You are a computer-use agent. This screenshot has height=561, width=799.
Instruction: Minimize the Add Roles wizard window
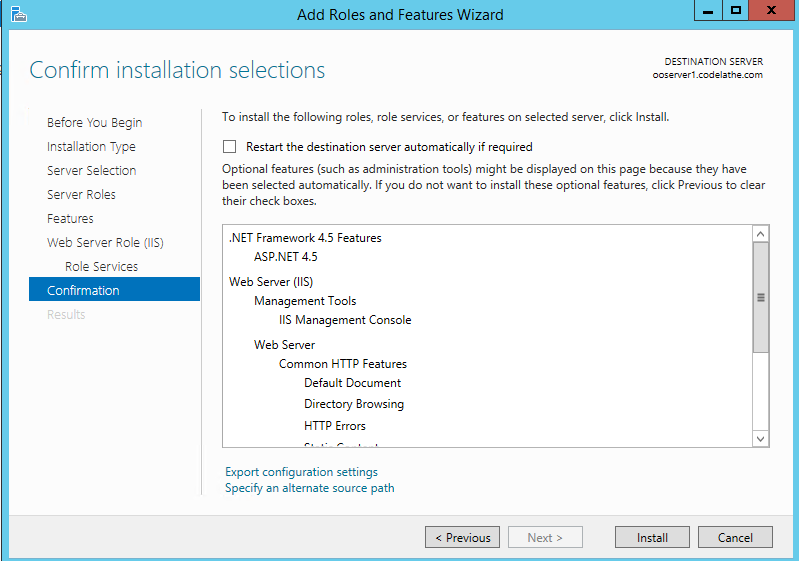[706, 11]
